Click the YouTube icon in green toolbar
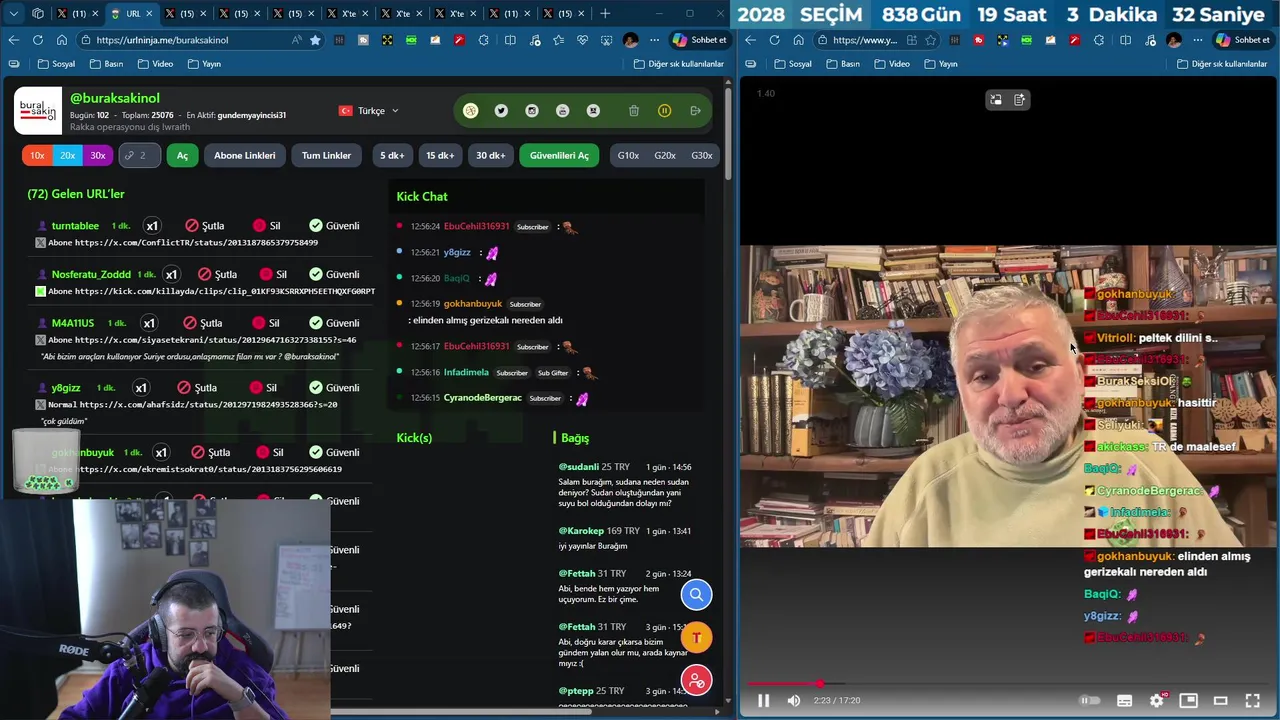Viewport: 1280px width, 720px height. 562,111
